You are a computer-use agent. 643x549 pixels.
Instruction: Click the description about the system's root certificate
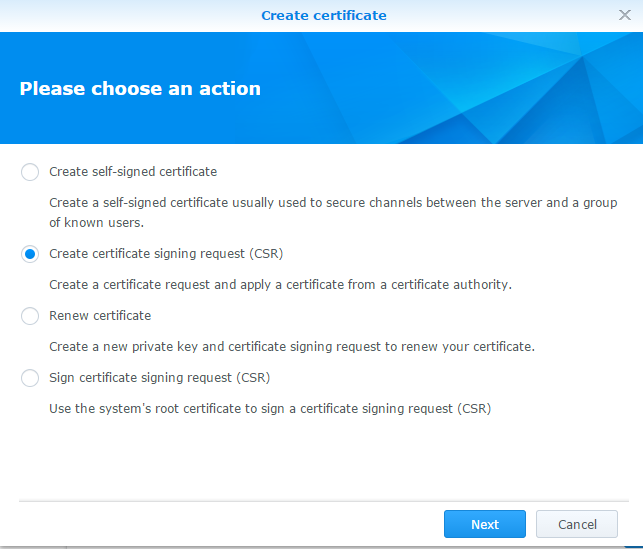coord(270,409)
